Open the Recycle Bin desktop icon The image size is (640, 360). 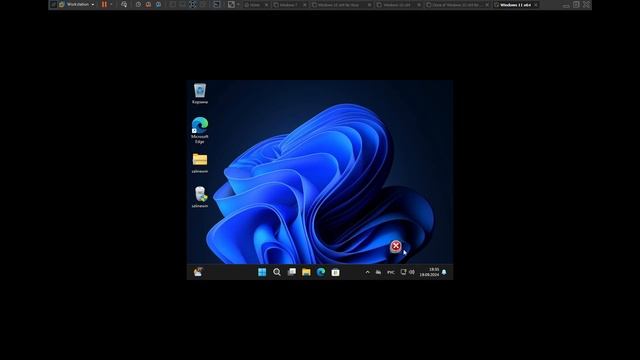[x=200, y=93]
